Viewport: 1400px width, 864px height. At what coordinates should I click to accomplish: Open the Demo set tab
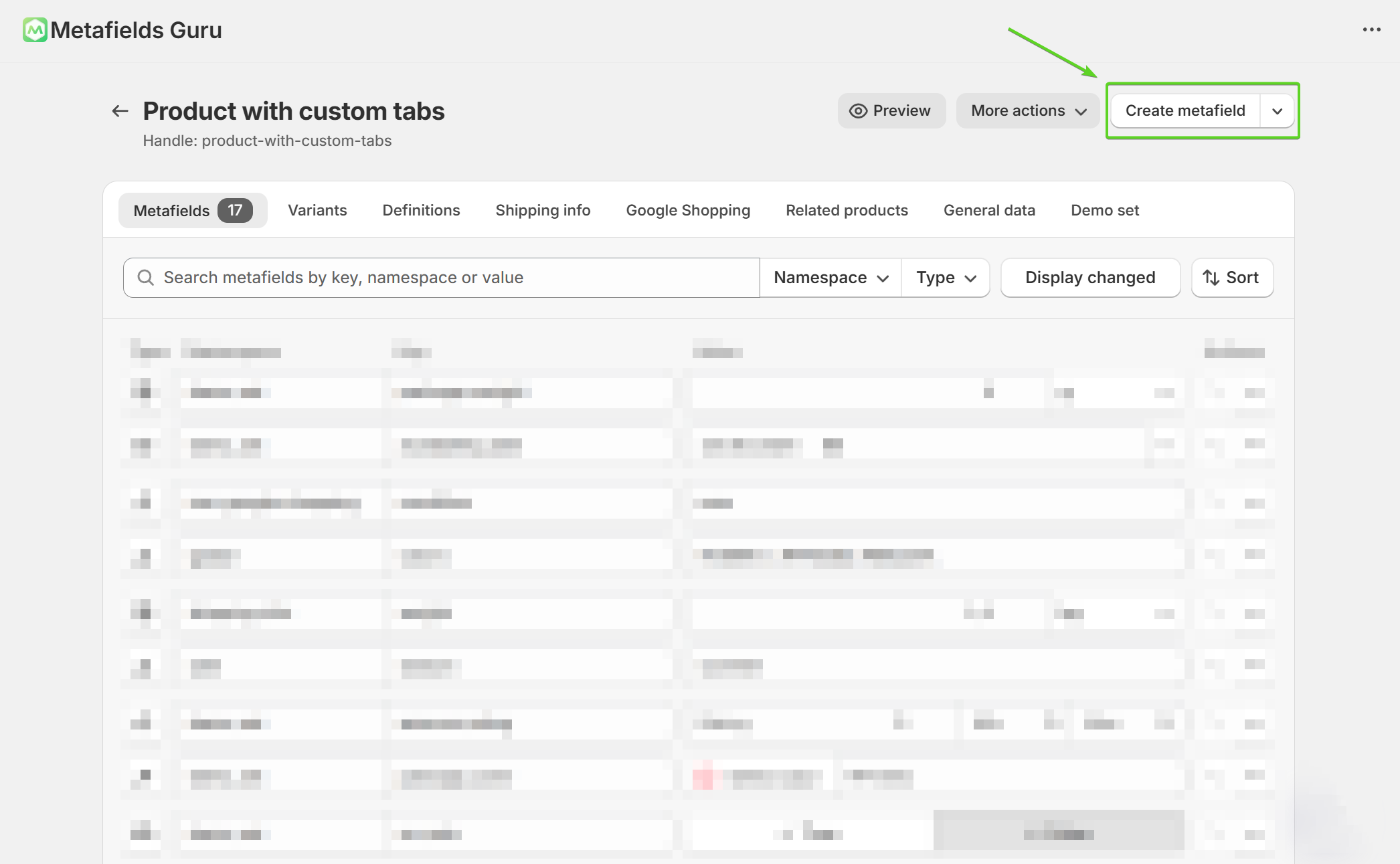1104,211
